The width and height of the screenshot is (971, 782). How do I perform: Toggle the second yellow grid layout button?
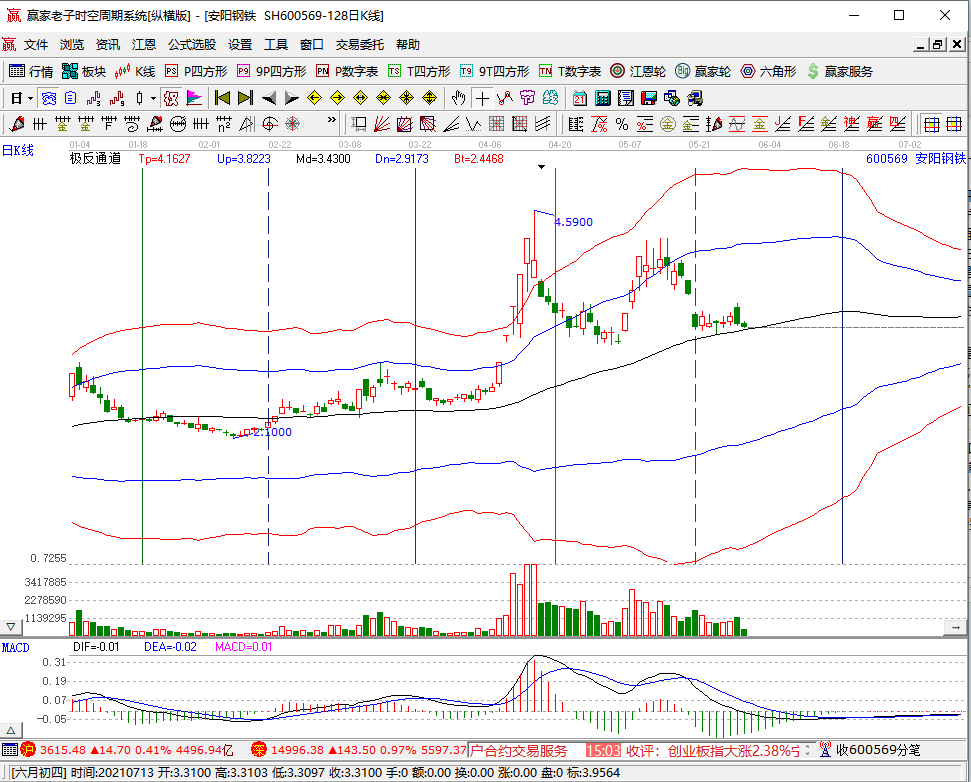tap(954, 124)
